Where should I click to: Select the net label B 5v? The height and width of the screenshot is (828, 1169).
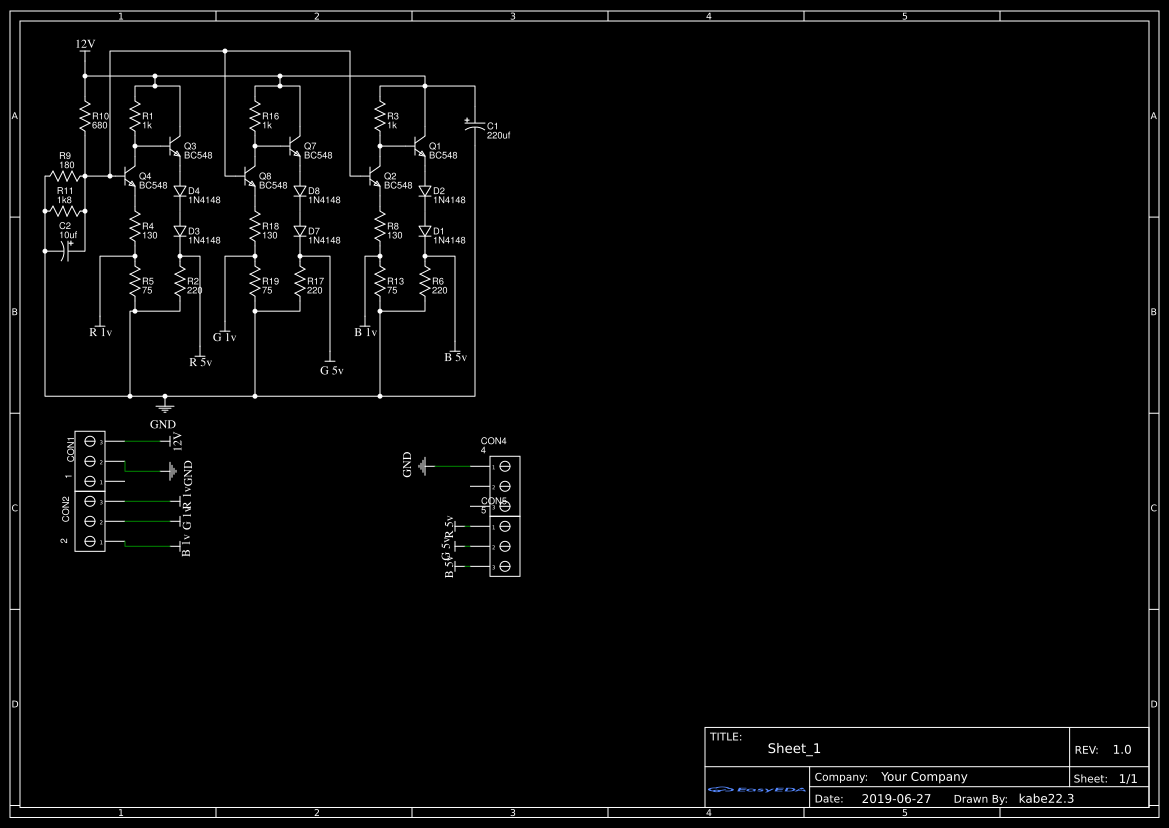[x=455, y=356]
